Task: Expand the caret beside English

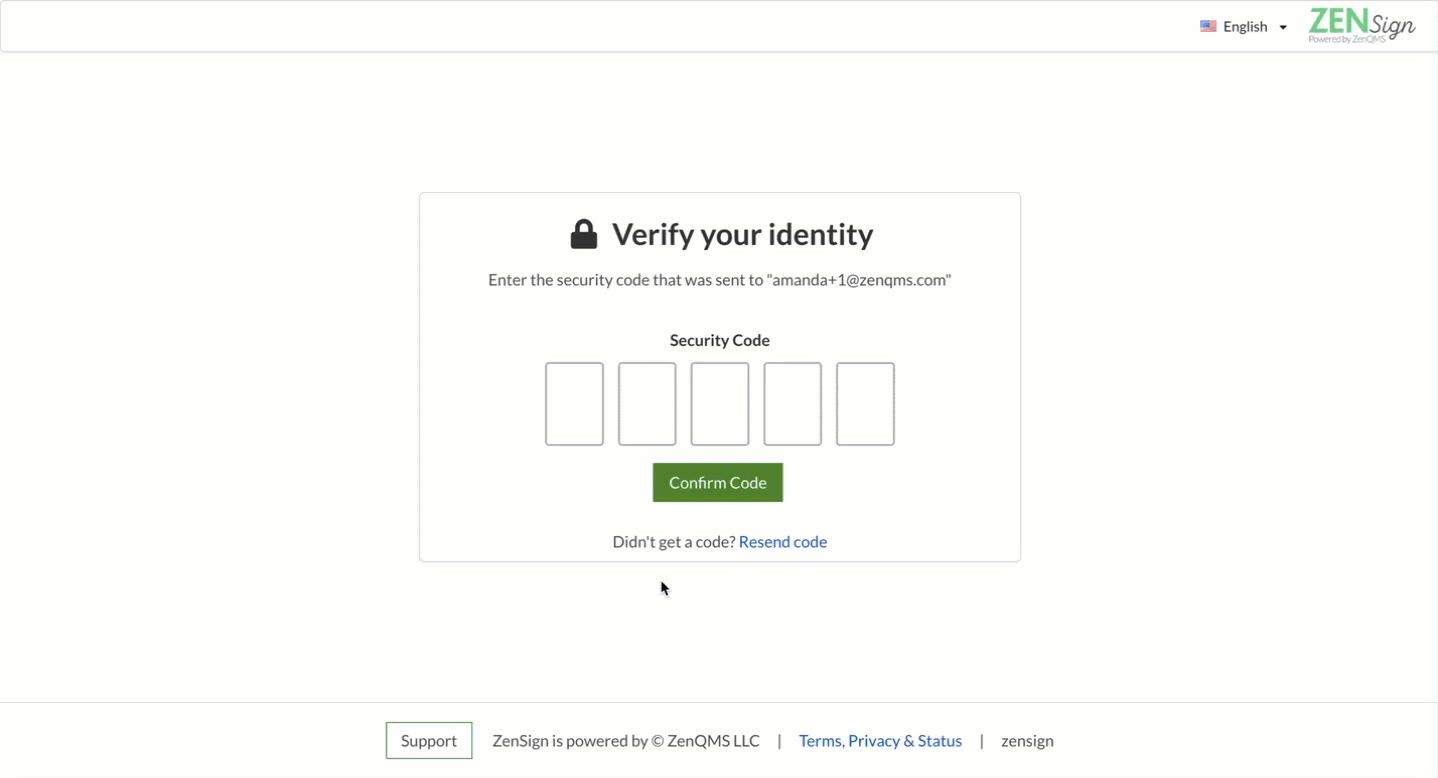Action: click(x=1283, y=27)
